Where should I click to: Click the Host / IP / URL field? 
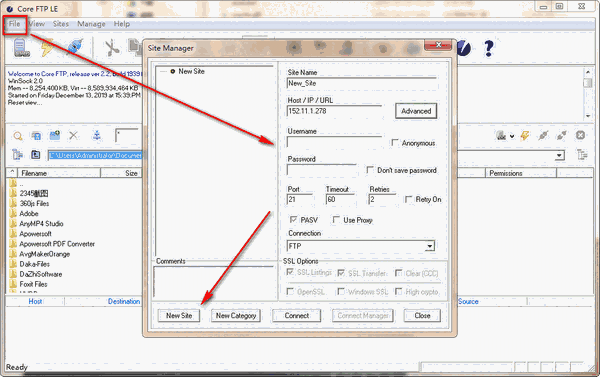pos(334,111)
